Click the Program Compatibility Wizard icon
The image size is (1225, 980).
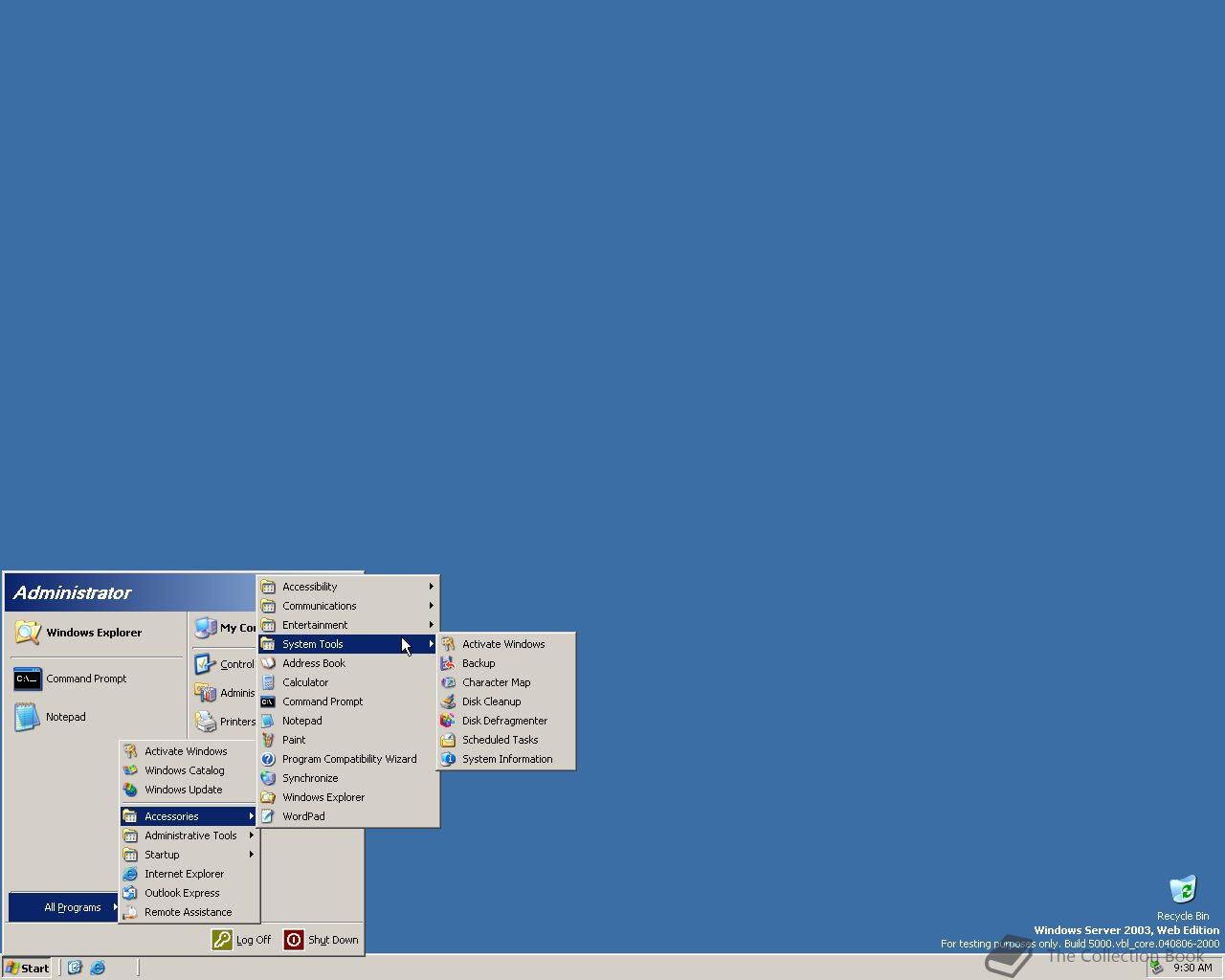[x=268, y=759]
